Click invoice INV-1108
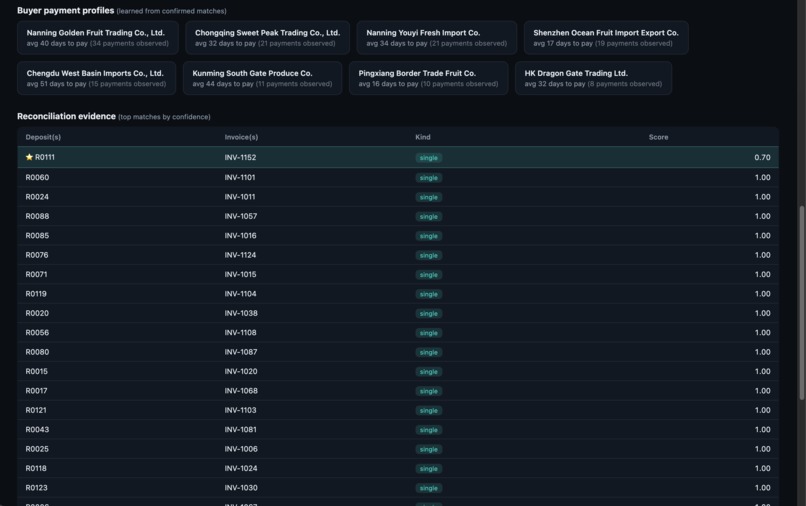The image size is (806, 506). [x=240, y=333]
